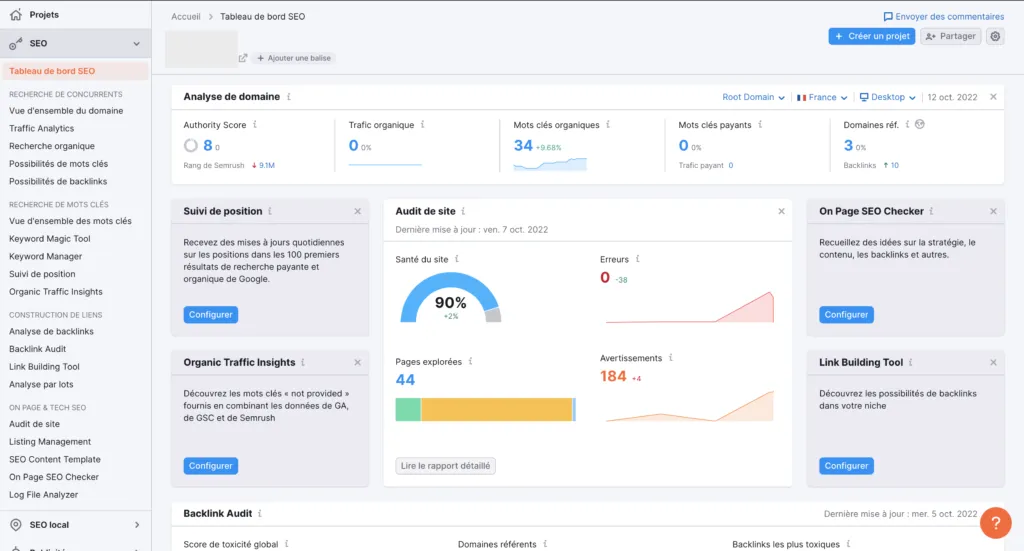Click Ajouter une balise
1024x551 pixels.
click(x=294, y=58)
